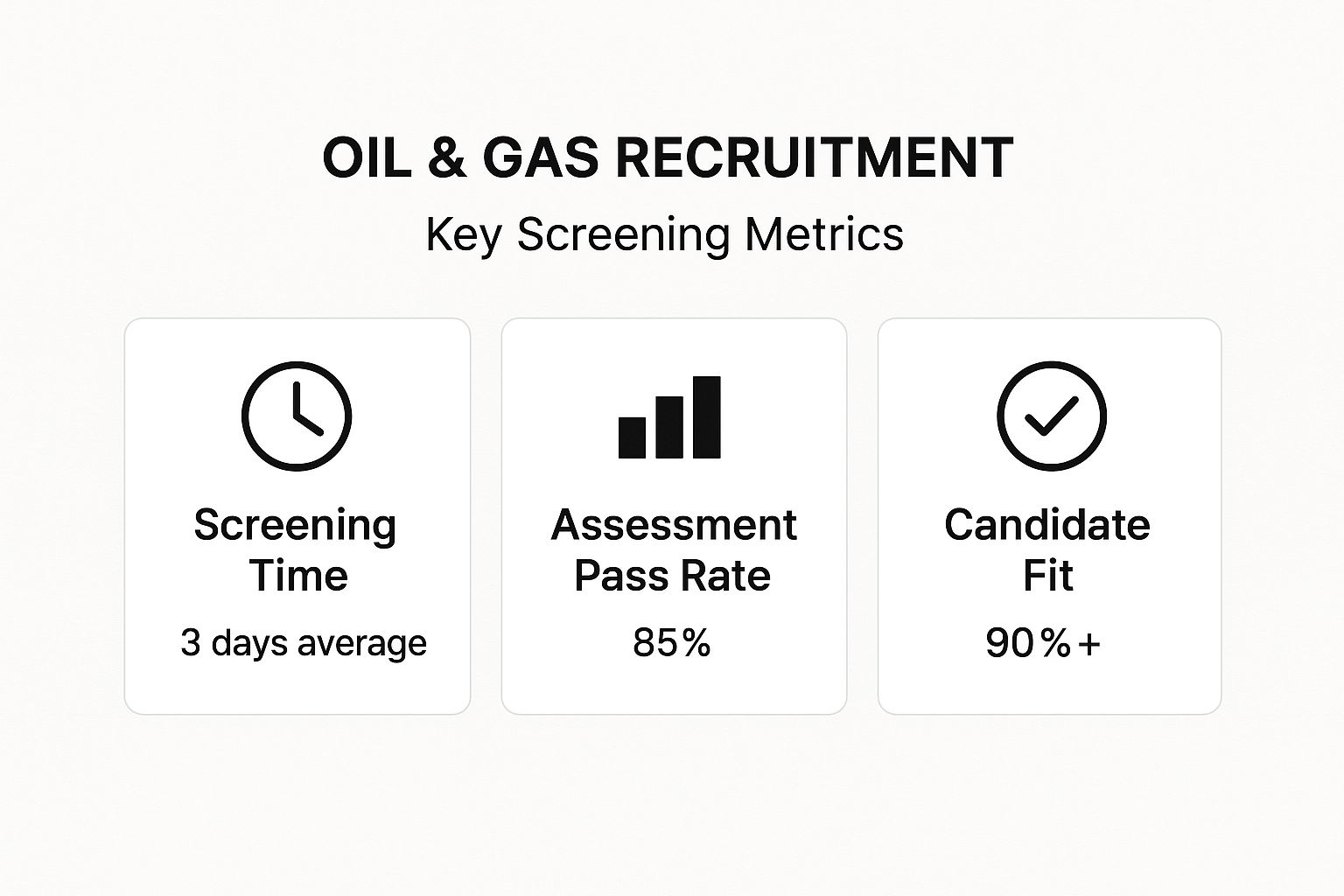Click the word Assessment in the middle card
This screenshot has height=896, width=1344.
674,525
